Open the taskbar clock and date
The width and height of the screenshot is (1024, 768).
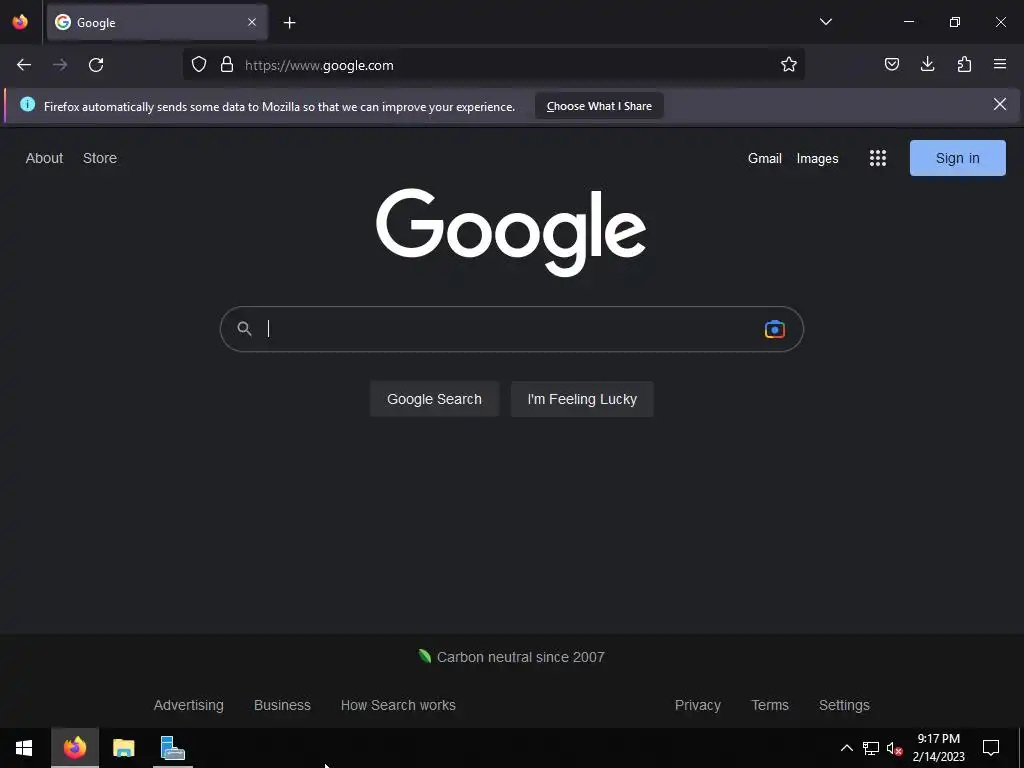pyautogui.click(x=938, y=748)
